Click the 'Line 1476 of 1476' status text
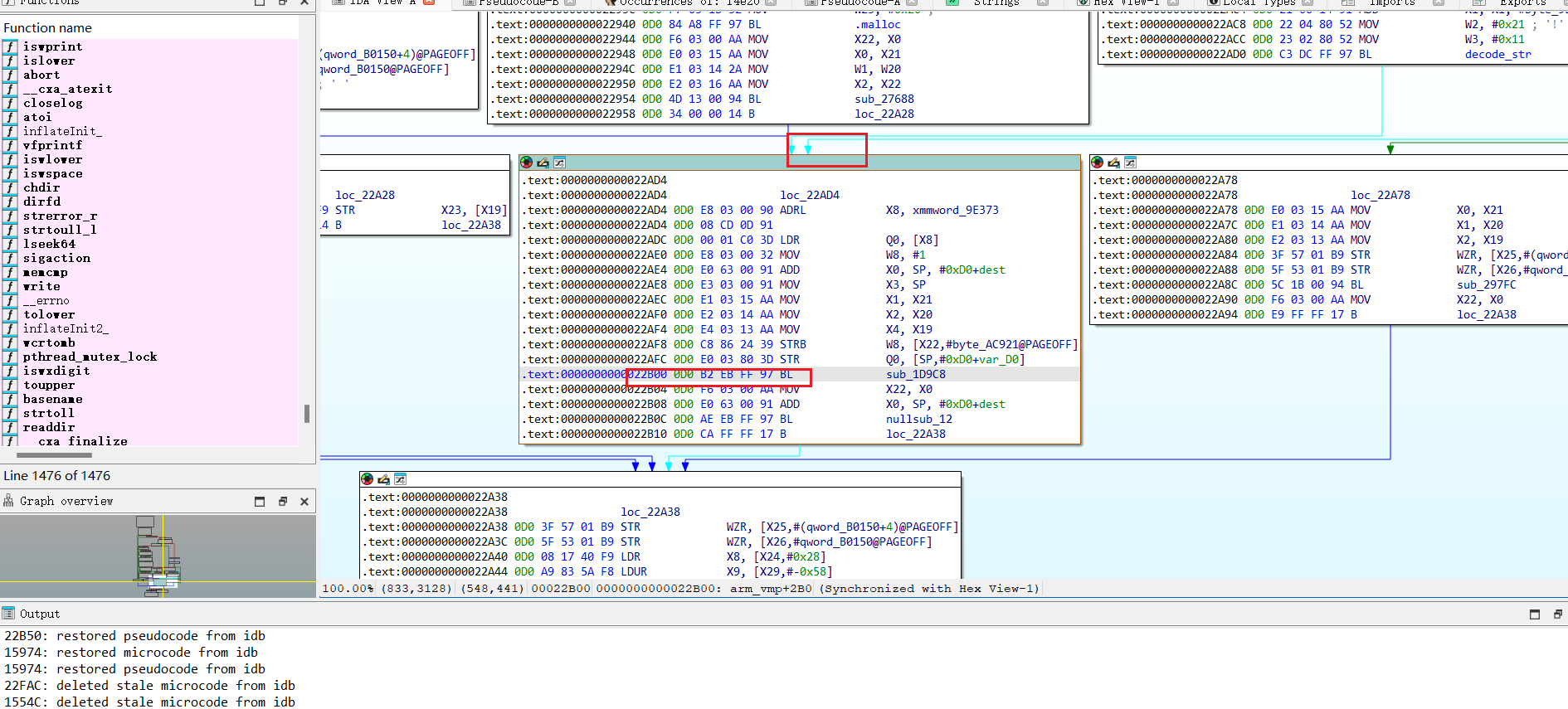The width and height of the screenshot is (1568, 709). (57, 475)
